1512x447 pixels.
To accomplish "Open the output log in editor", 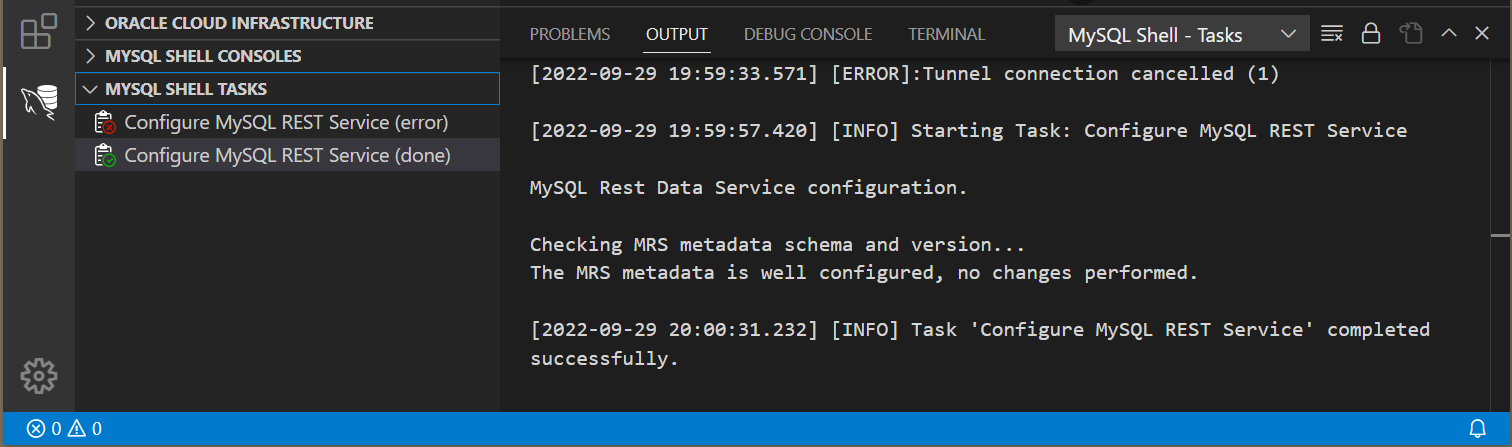I will pos(1411,34).
